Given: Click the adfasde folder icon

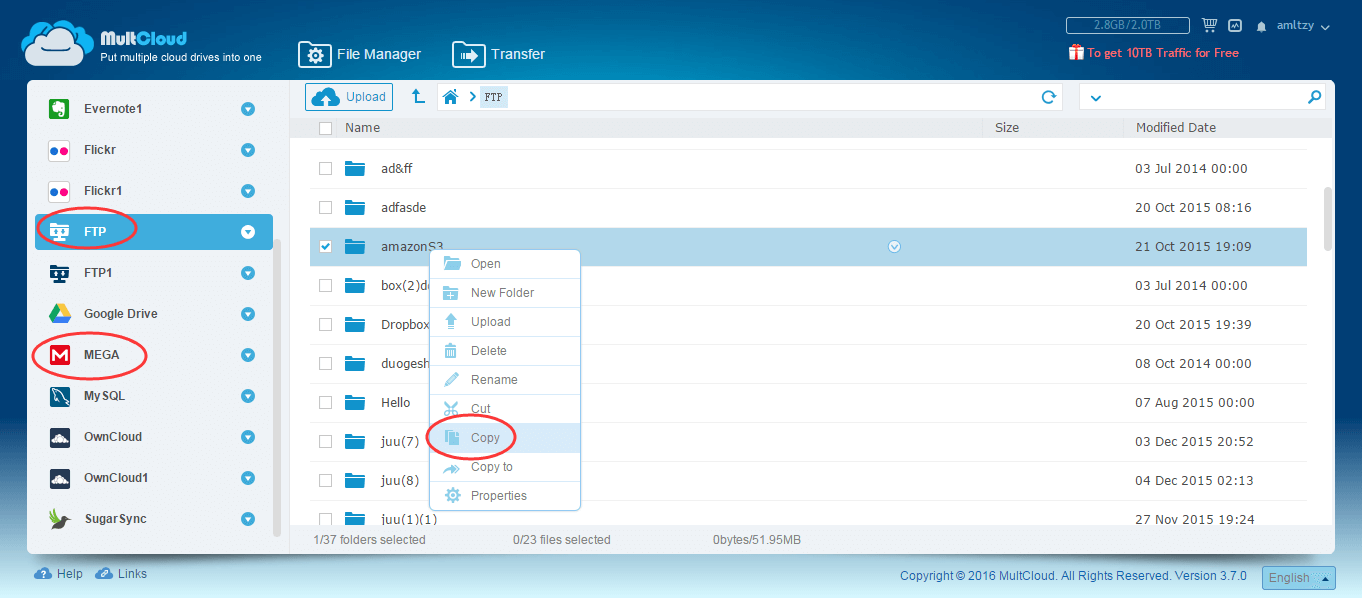Looking at the screenshot, I should click(355, 207).
